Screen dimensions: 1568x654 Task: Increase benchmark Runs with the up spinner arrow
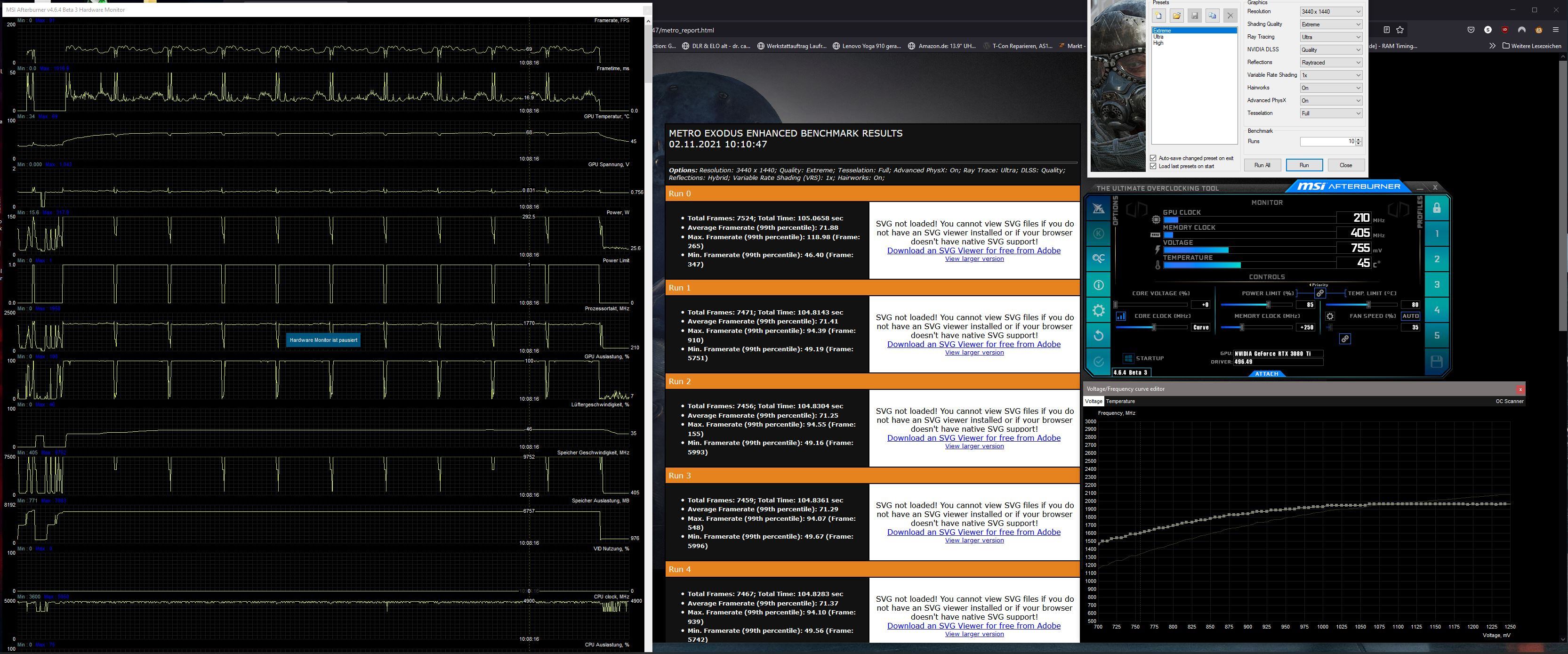1359,139
